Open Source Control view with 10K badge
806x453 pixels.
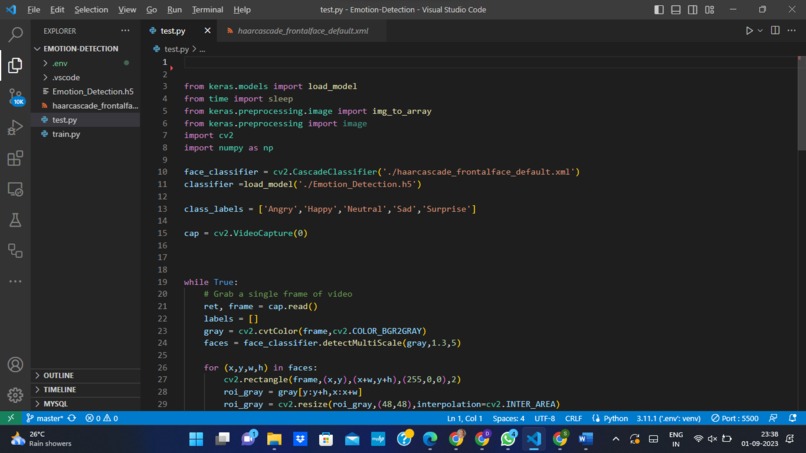tap(15, 97)
